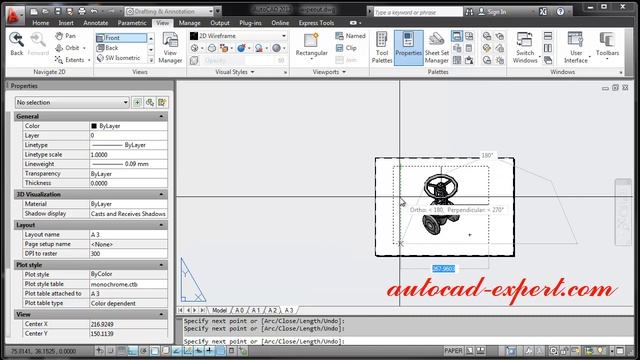
Task: Collapse the General section
Action: (161, 116)
